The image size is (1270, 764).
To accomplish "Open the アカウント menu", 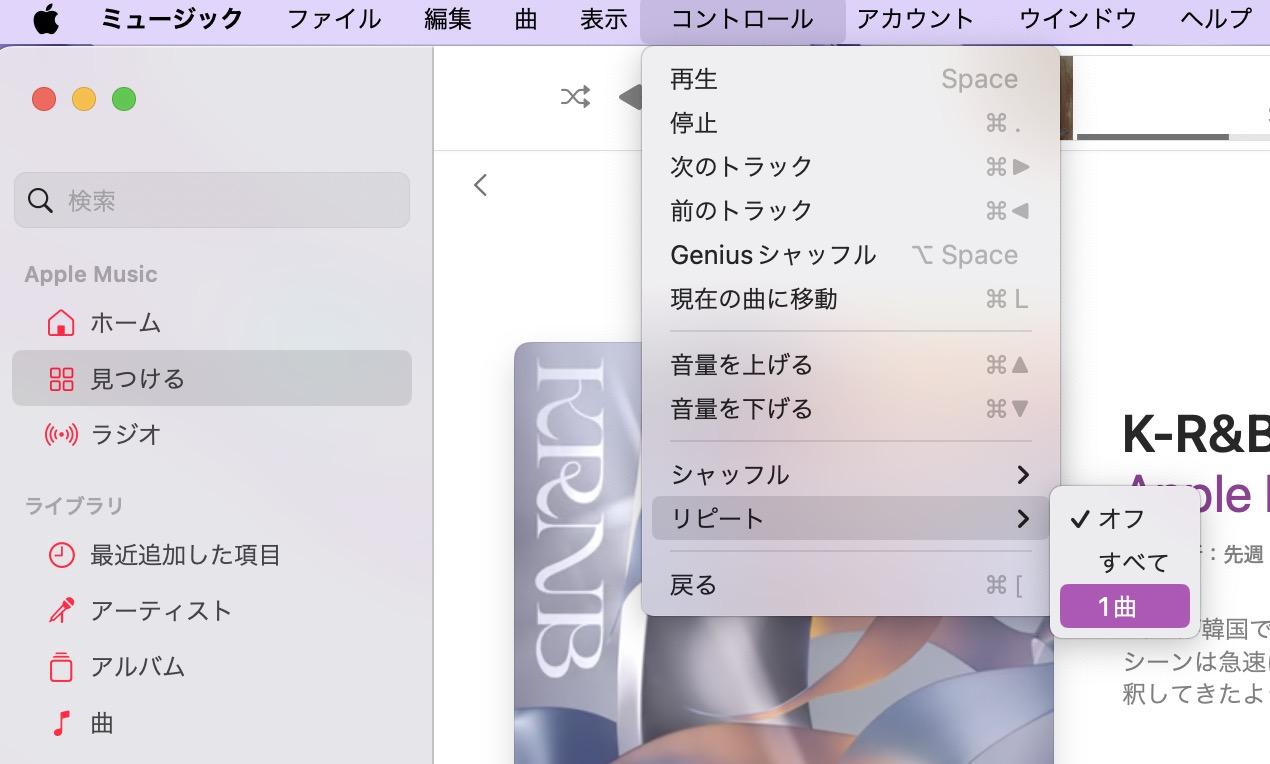I will pos(915,19).
